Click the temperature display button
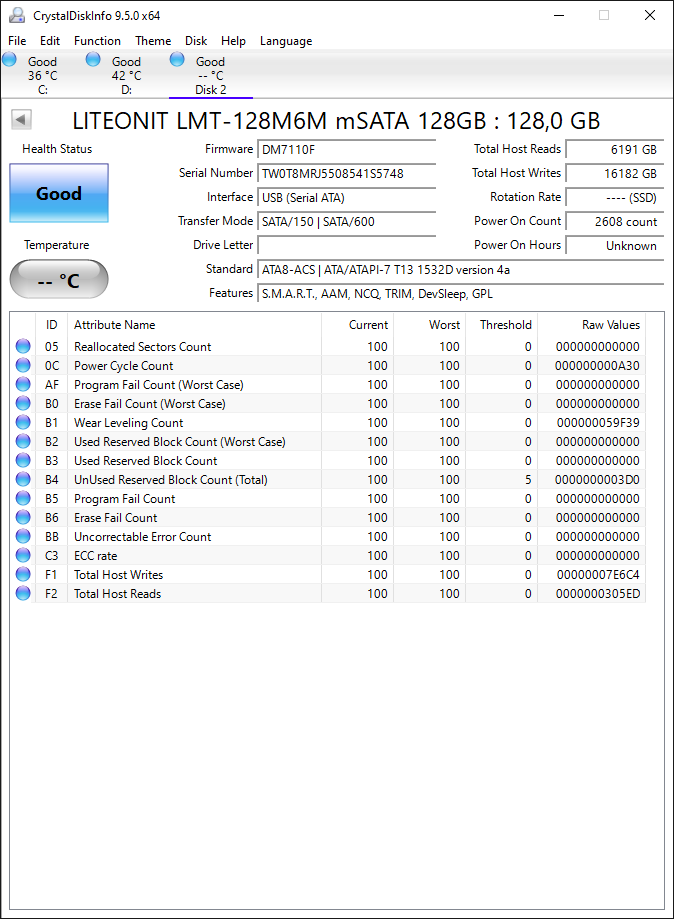 coord(59,280)
